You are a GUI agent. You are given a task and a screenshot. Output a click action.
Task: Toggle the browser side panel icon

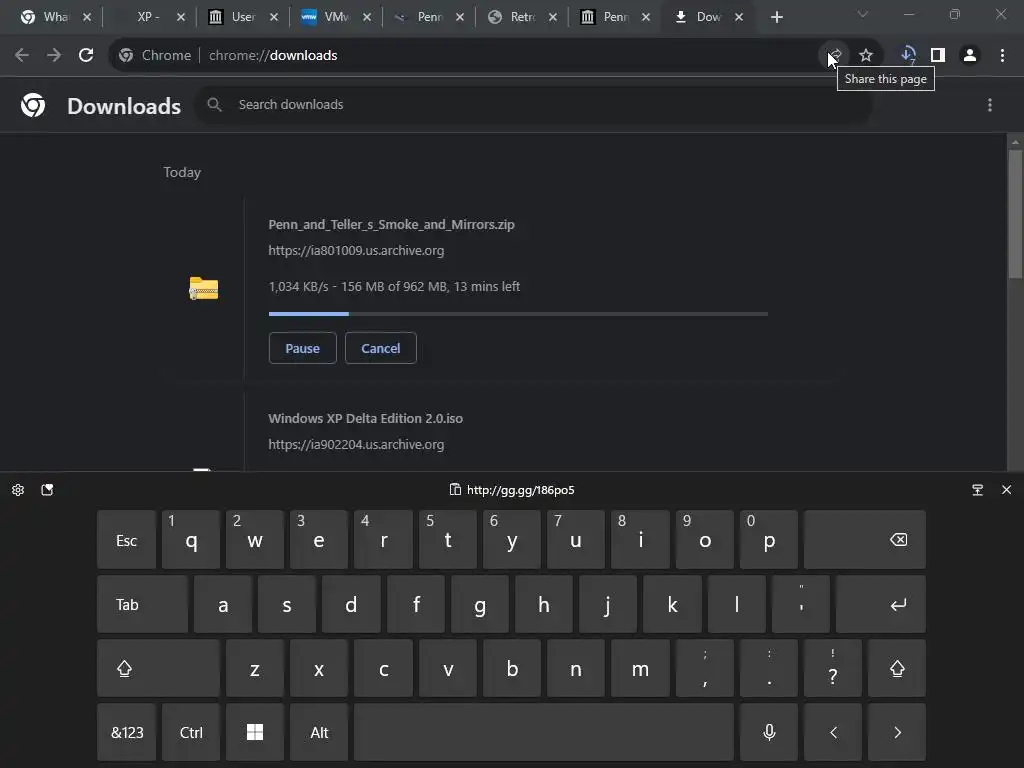(938, 56)
